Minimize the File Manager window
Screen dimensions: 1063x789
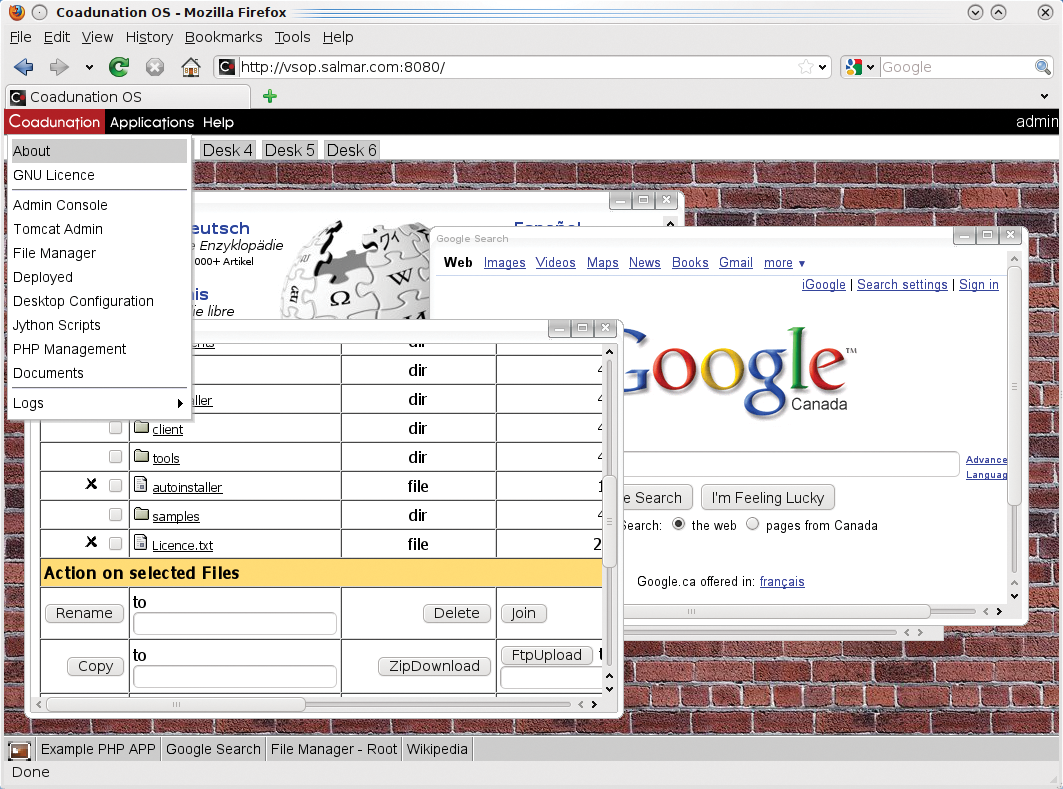[x=559, y=328]
